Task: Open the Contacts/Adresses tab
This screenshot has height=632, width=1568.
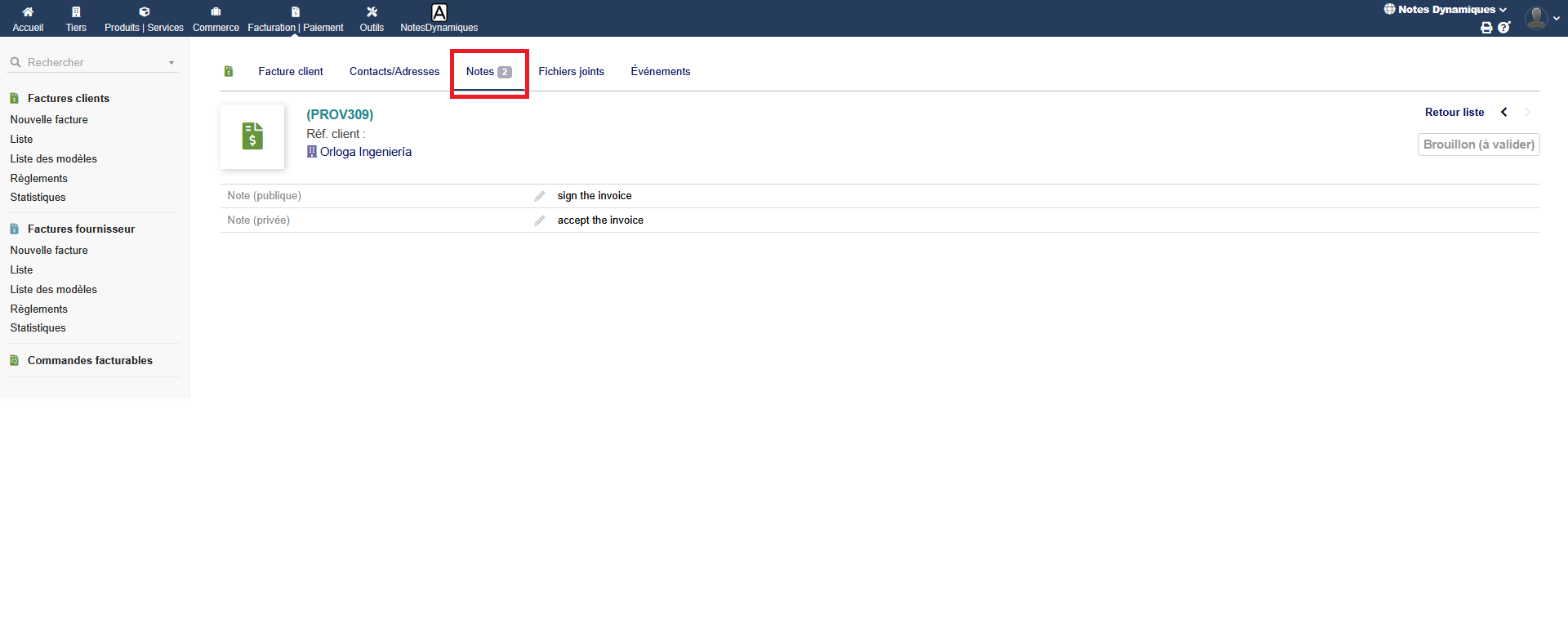Action: click(x=394, y=72)
